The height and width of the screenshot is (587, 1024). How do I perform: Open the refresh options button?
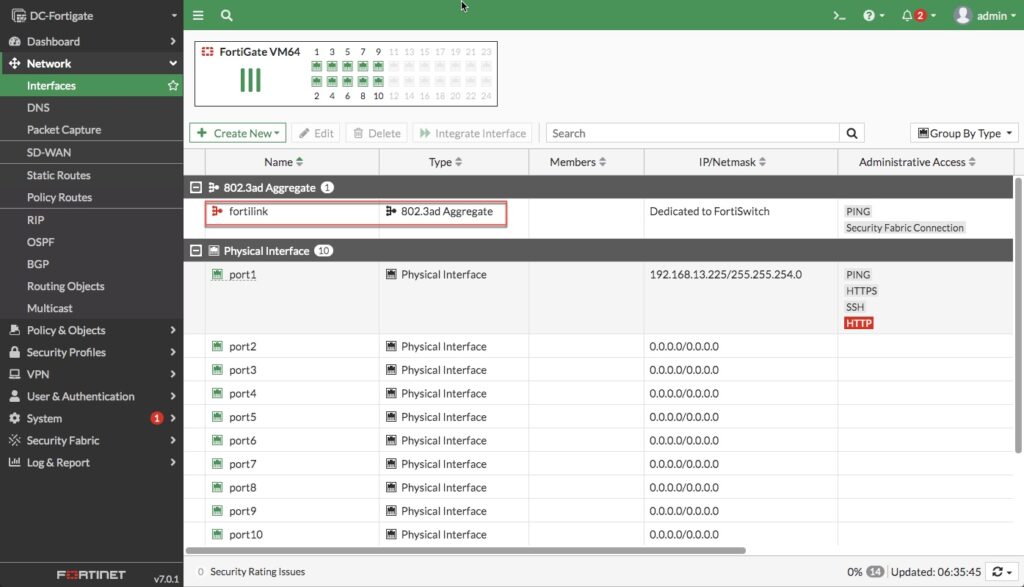(1002, 572)
